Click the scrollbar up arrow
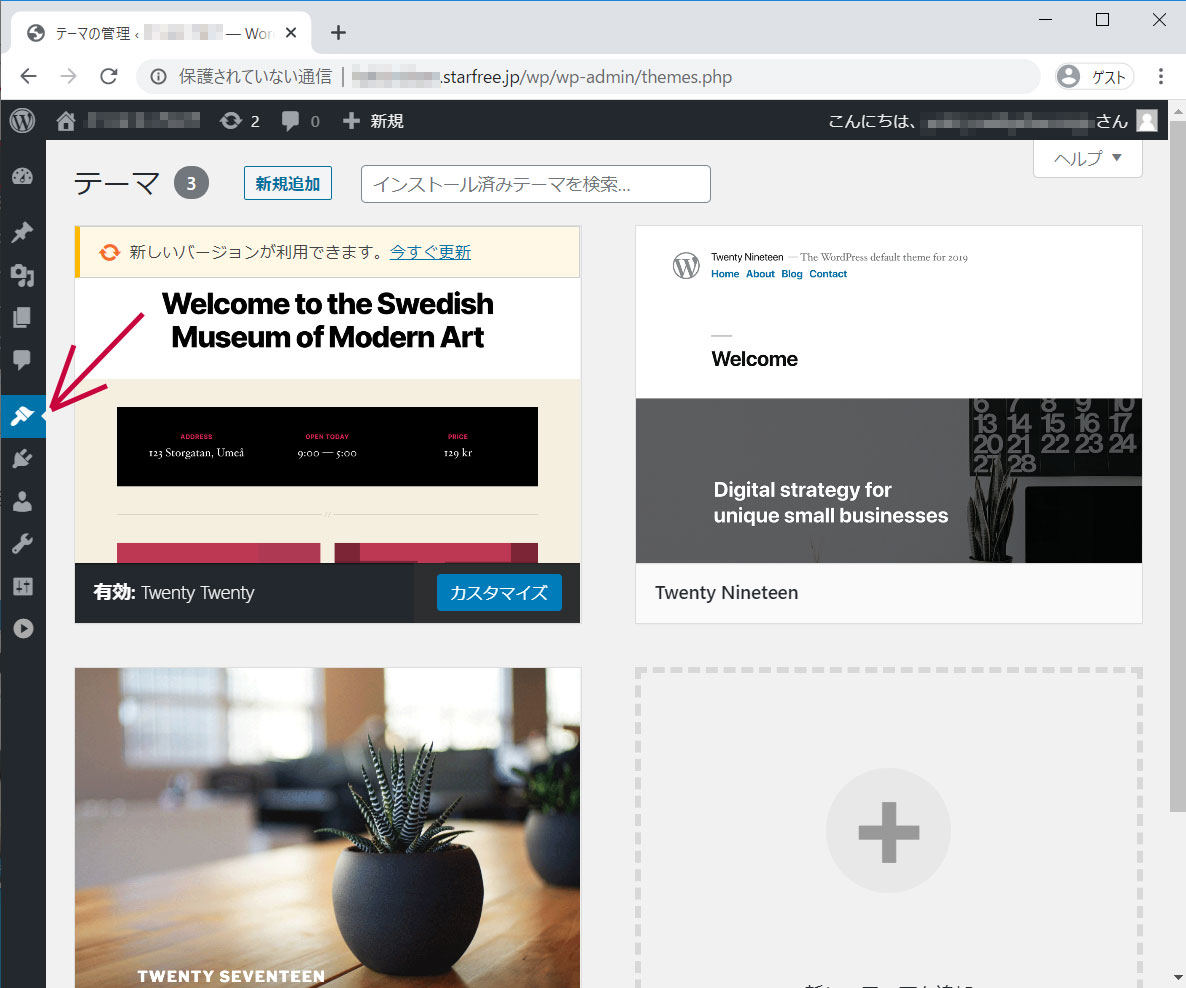Screen dimensions: 1186x988 (1178, 110)
